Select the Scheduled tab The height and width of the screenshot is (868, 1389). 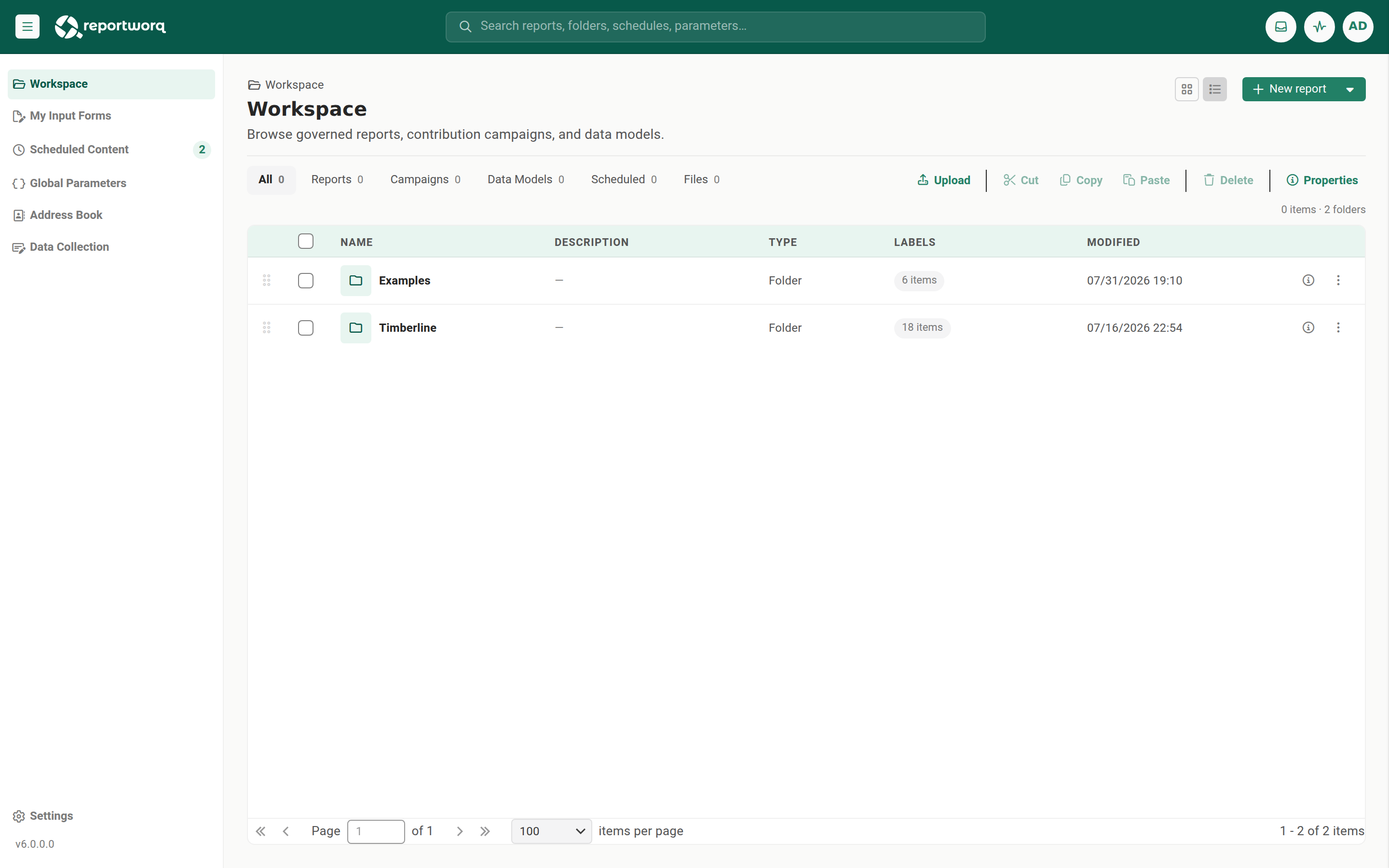tap(623, 180)
